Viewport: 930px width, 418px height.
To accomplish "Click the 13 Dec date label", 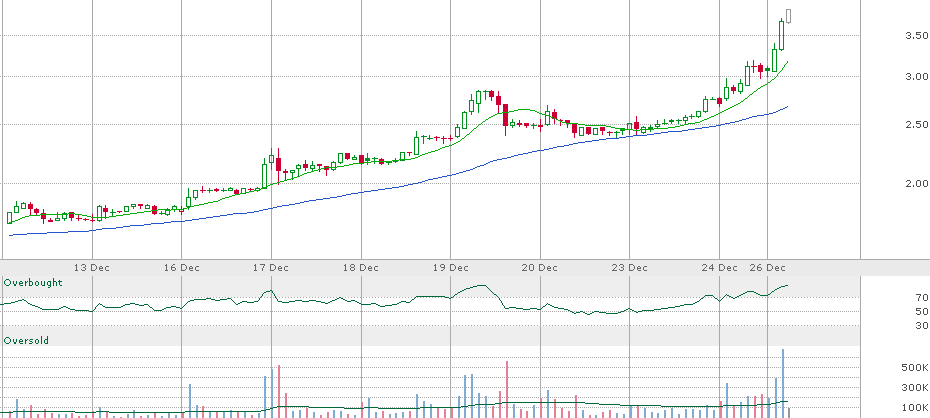I will click(x=91, y=267).
